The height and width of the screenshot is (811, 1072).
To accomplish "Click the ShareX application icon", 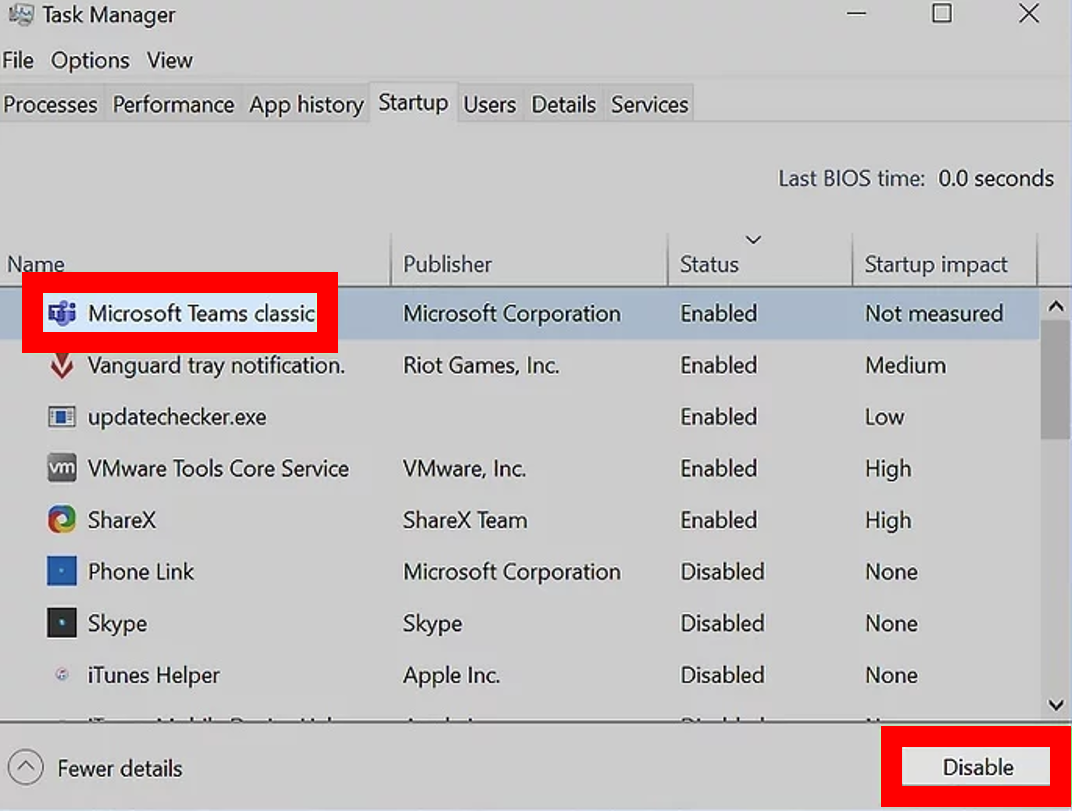I will point(60,520).
